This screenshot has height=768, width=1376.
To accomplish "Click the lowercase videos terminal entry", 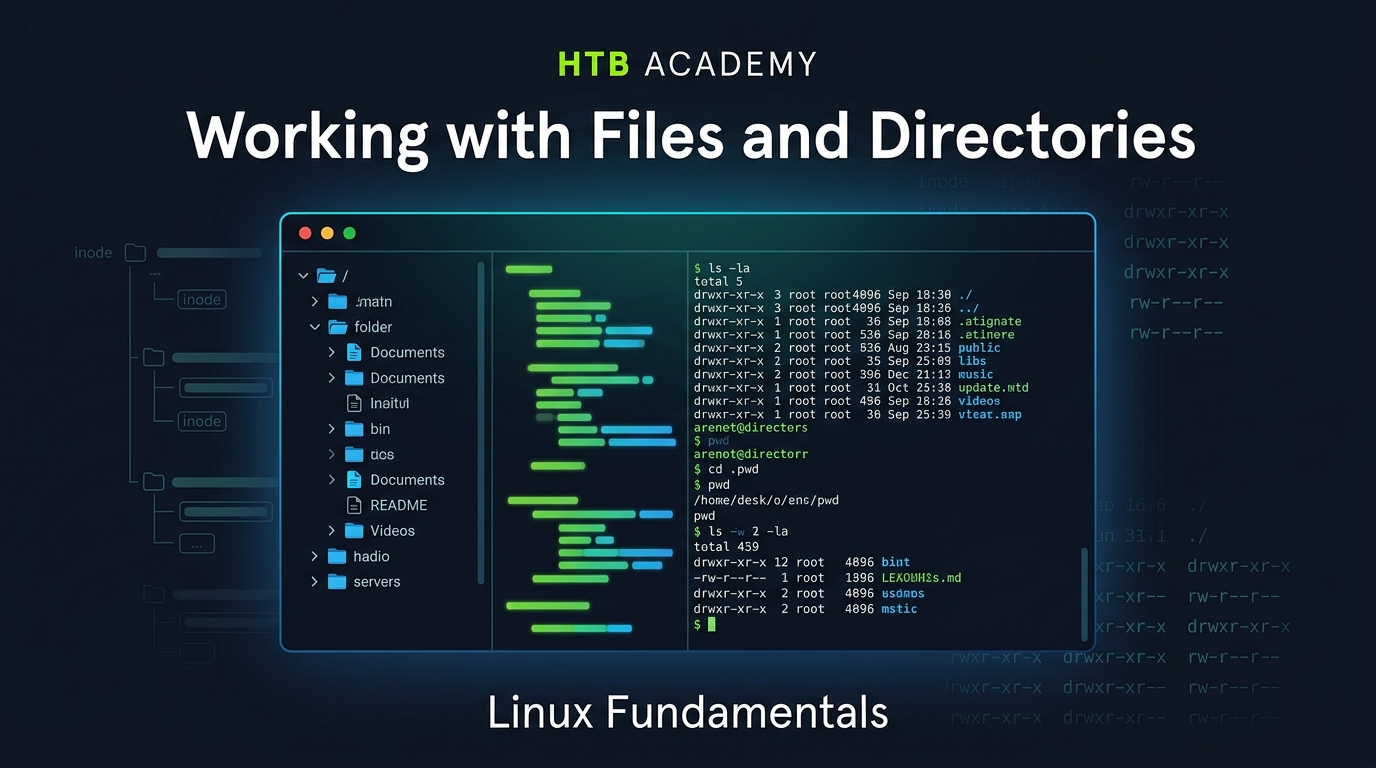I will click(979, 400).
